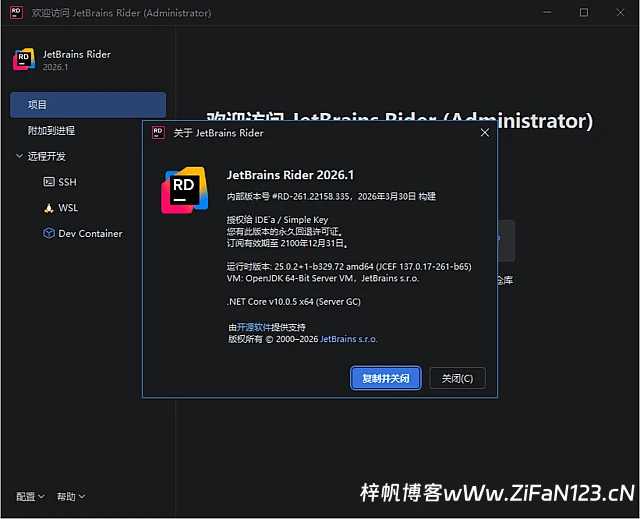This screenshot has height=519, width=640.
Task: Close the About JetBrains Rider dialog with X
Action: pos(484,132)
